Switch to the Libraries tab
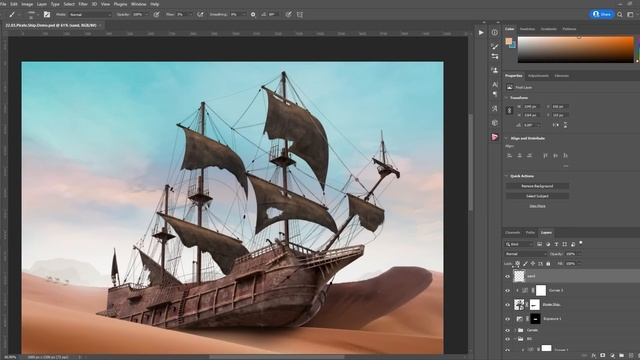This screenshot has height=360, width=640. (562, 76)
